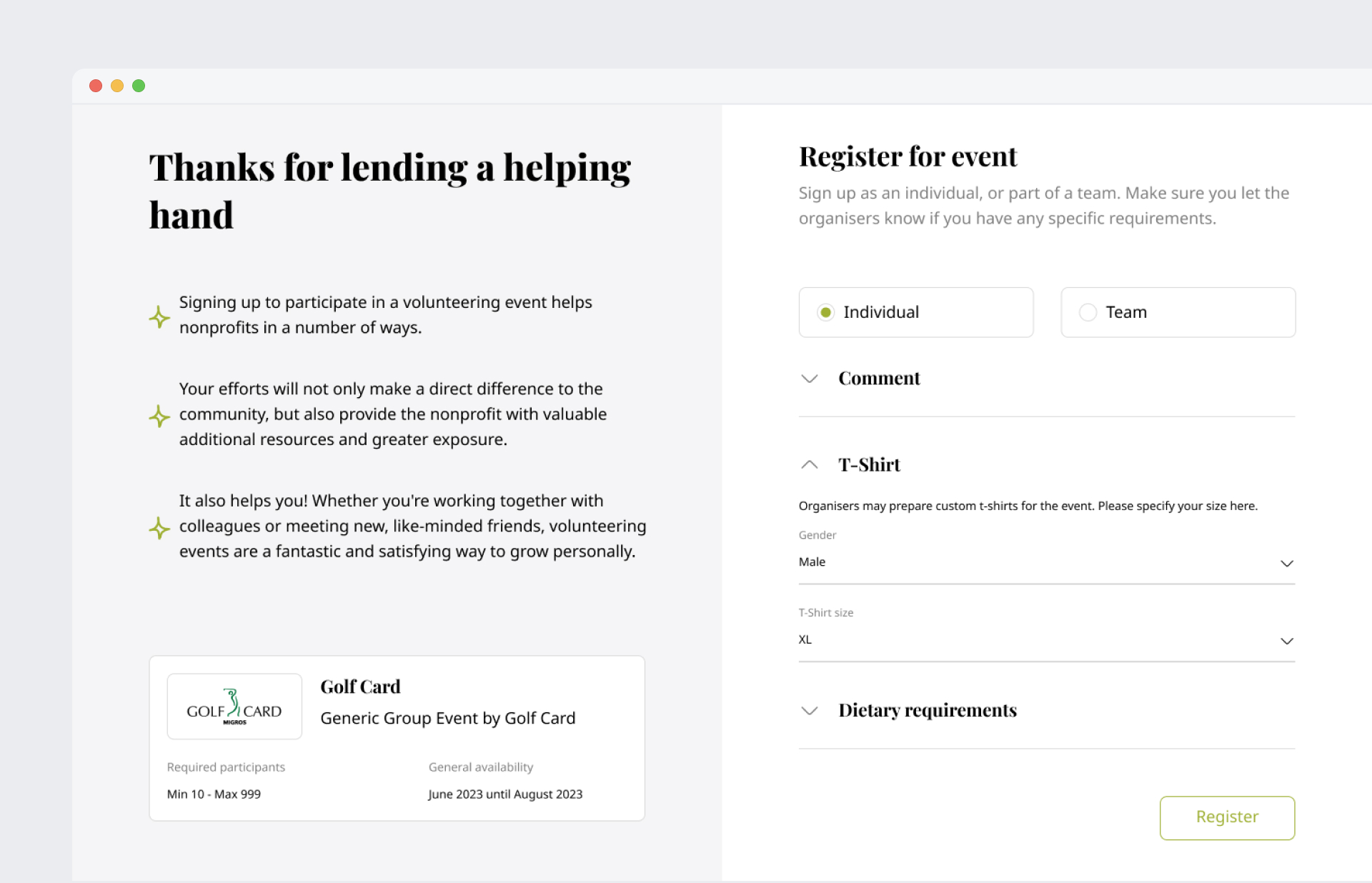The height and width of the screenshot is (883, 1372).
Task: Click the star icon beside the first bullet
Action: (159, 316)
